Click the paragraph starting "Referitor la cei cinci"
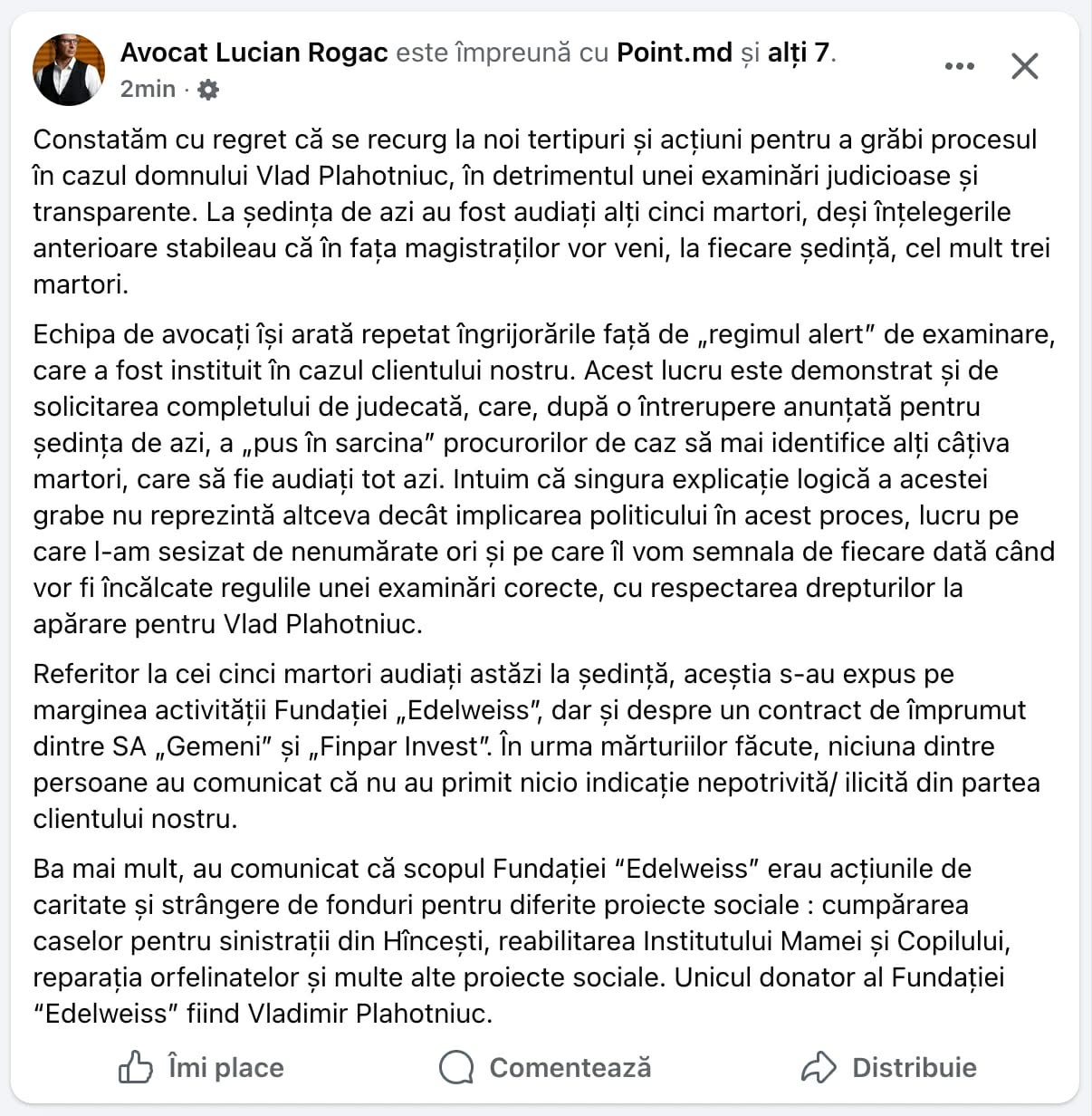The image size is (1092, 1116). (x=534, y=746)
